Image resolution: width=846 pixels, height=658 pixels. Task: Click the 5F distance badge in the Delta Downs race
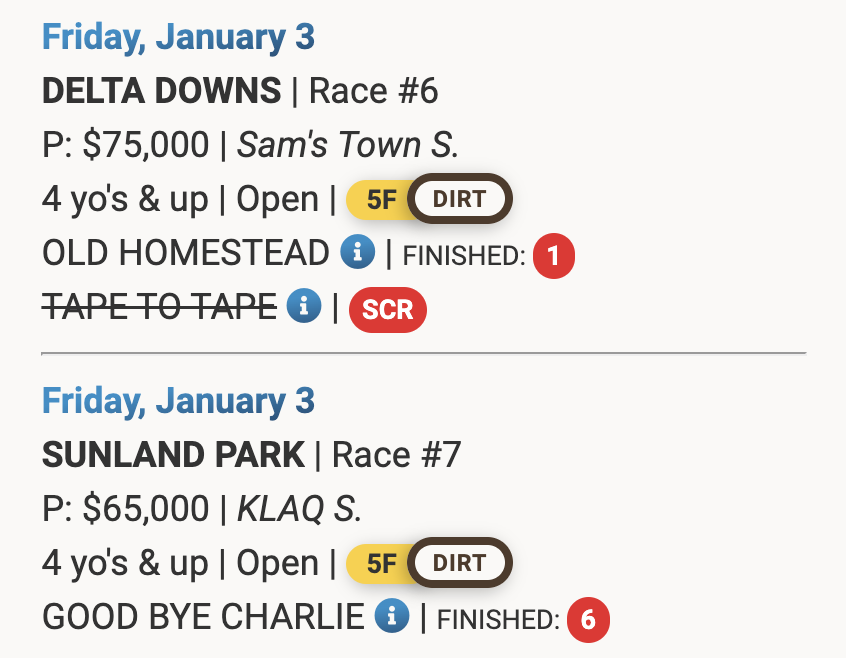coord(381,200)
